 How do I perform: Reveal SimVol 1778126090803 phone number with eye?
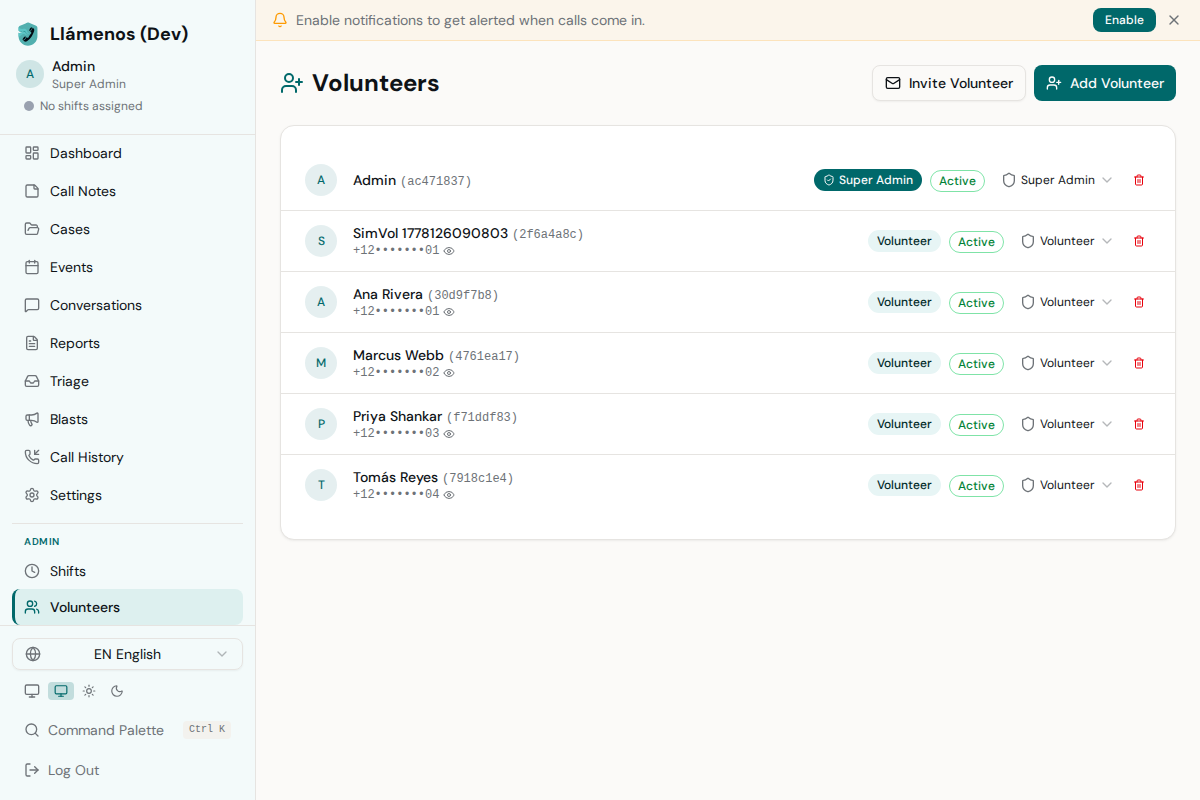[x=449, y=251]
